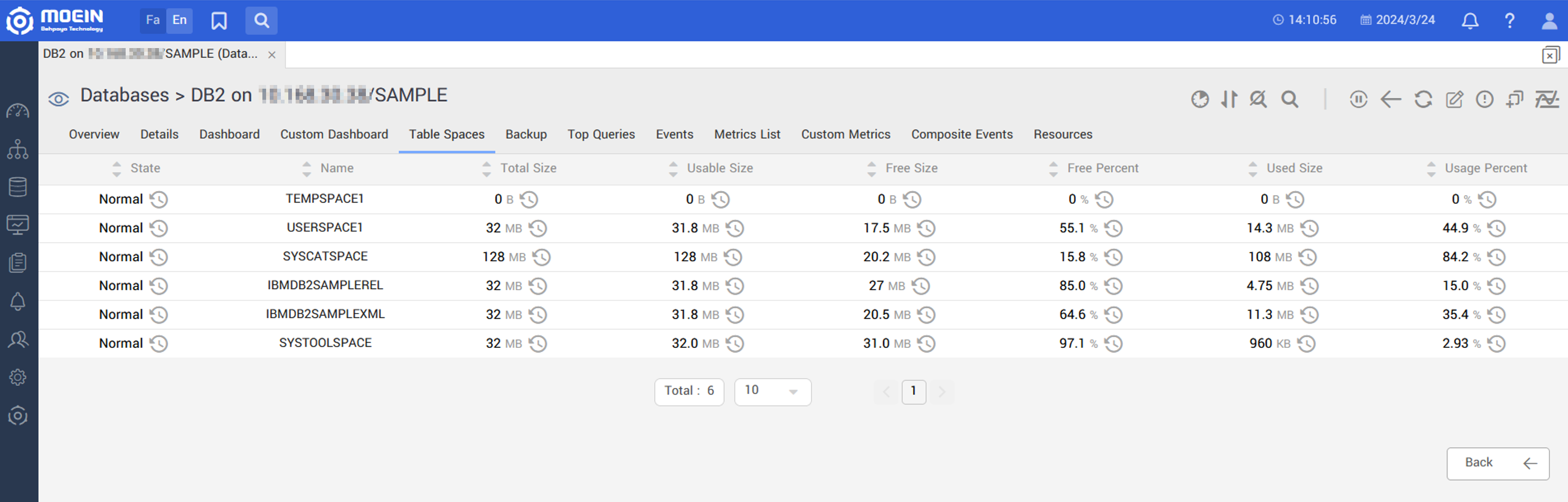This screenshot has height=502, width=1568.
Task: Click the copy windows toolbar icon
Action: [1515, 99]
